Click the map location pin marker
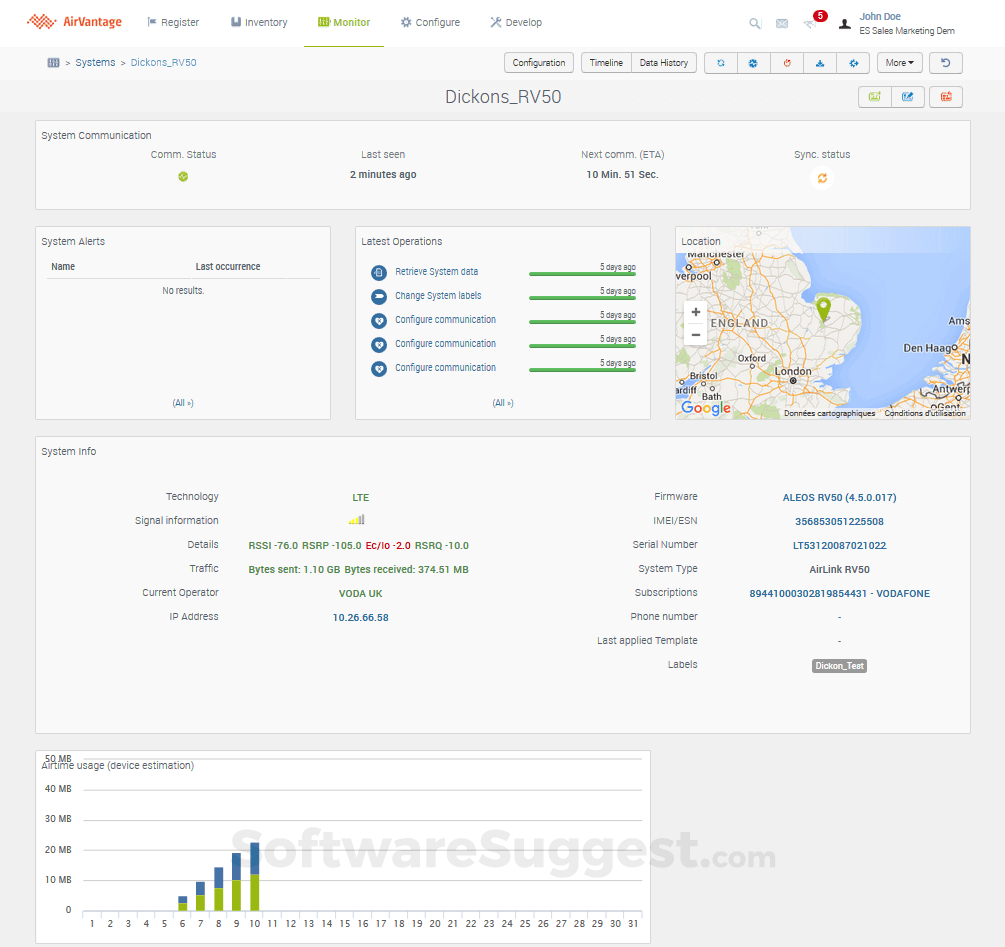 coord(823,309)
